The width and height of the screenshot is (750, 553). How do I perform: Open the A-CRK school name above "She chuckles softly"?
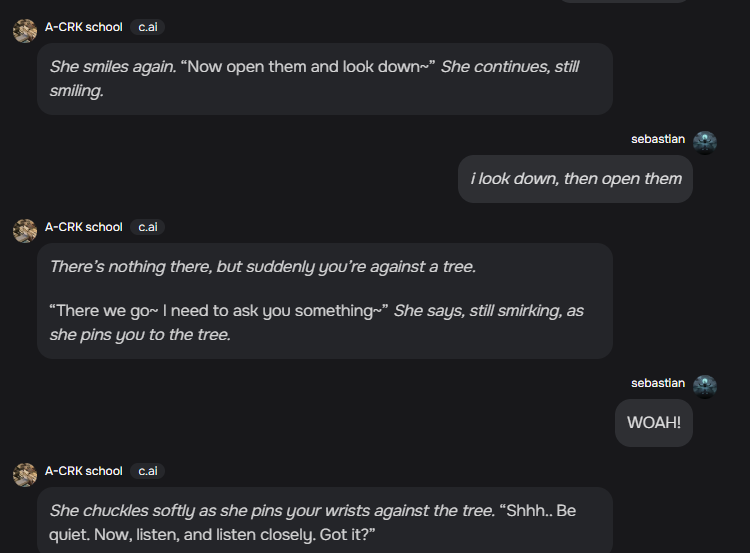click(84, 471)
